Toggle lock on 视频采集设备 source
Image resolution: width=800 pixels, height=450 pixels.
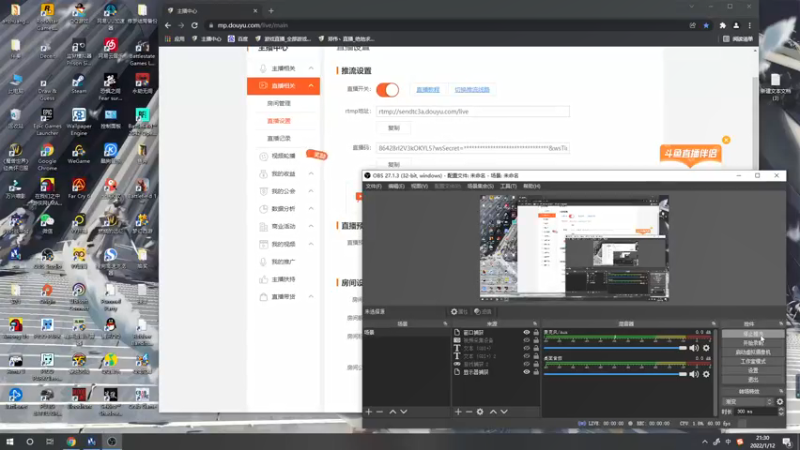pyautogui.click(x=536, y=340)
